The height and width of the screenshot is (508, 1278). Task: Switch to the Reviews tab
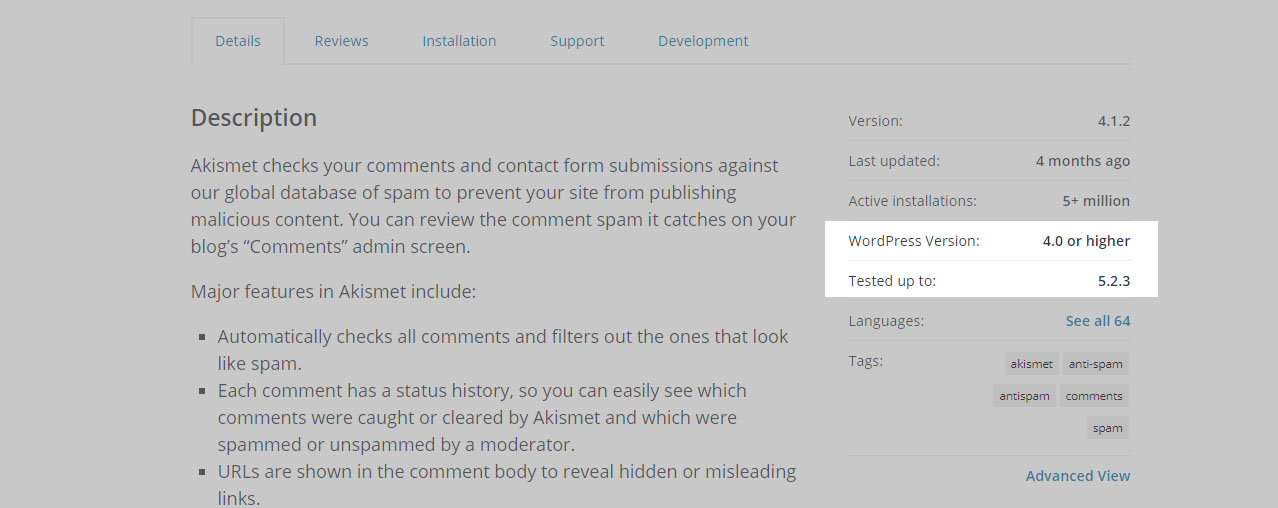tap(341, 41)
